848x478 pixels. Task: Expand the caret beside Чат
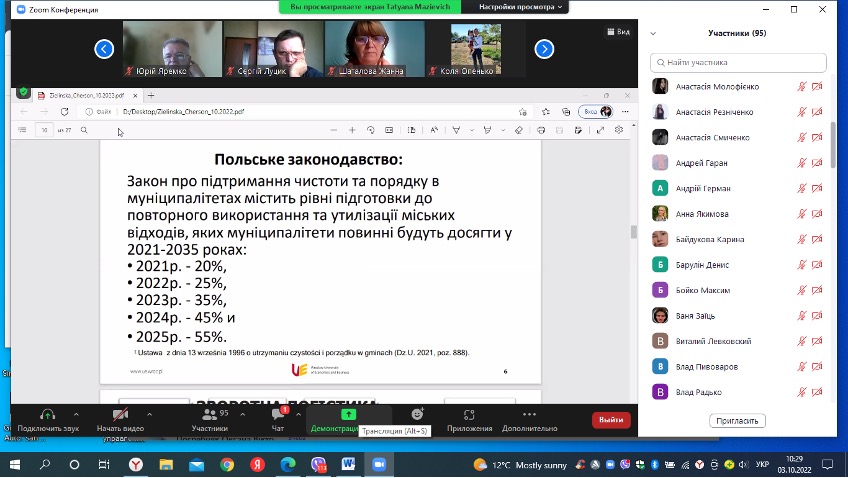[298, 415]
